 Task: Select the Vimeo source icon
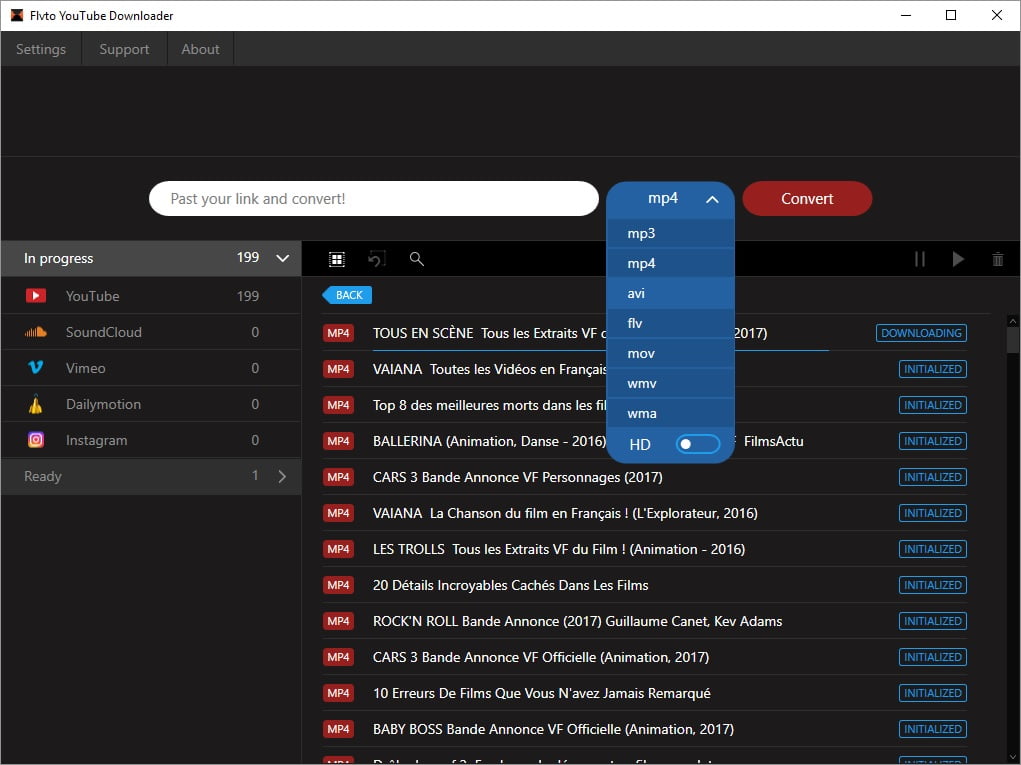click(x=36, y=368)
